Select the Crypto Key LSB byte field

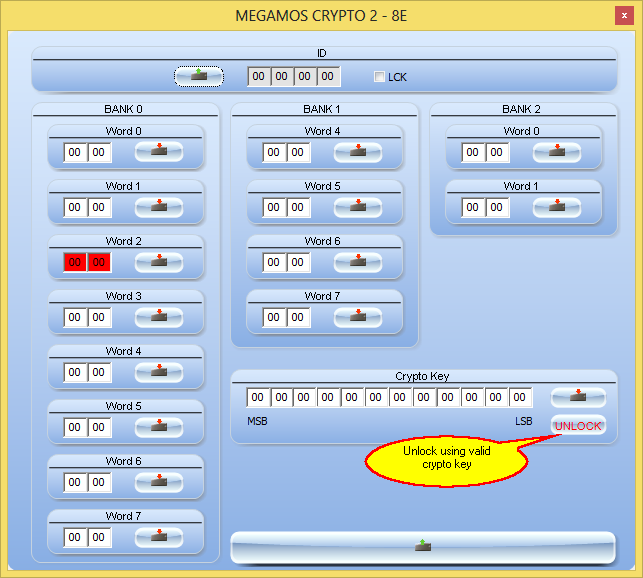point(520,397)
